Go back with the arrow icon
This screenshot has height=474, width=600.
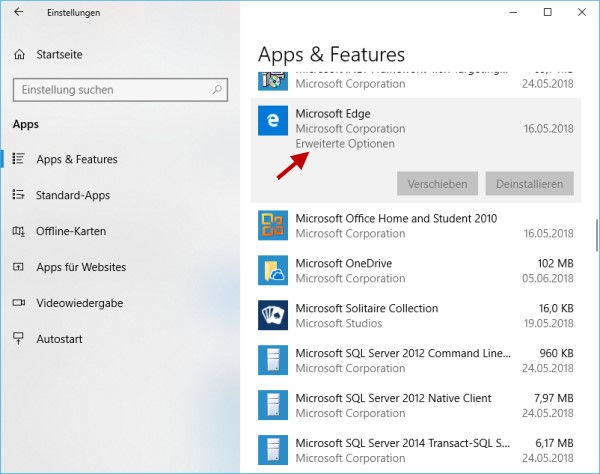click(18, 12)
